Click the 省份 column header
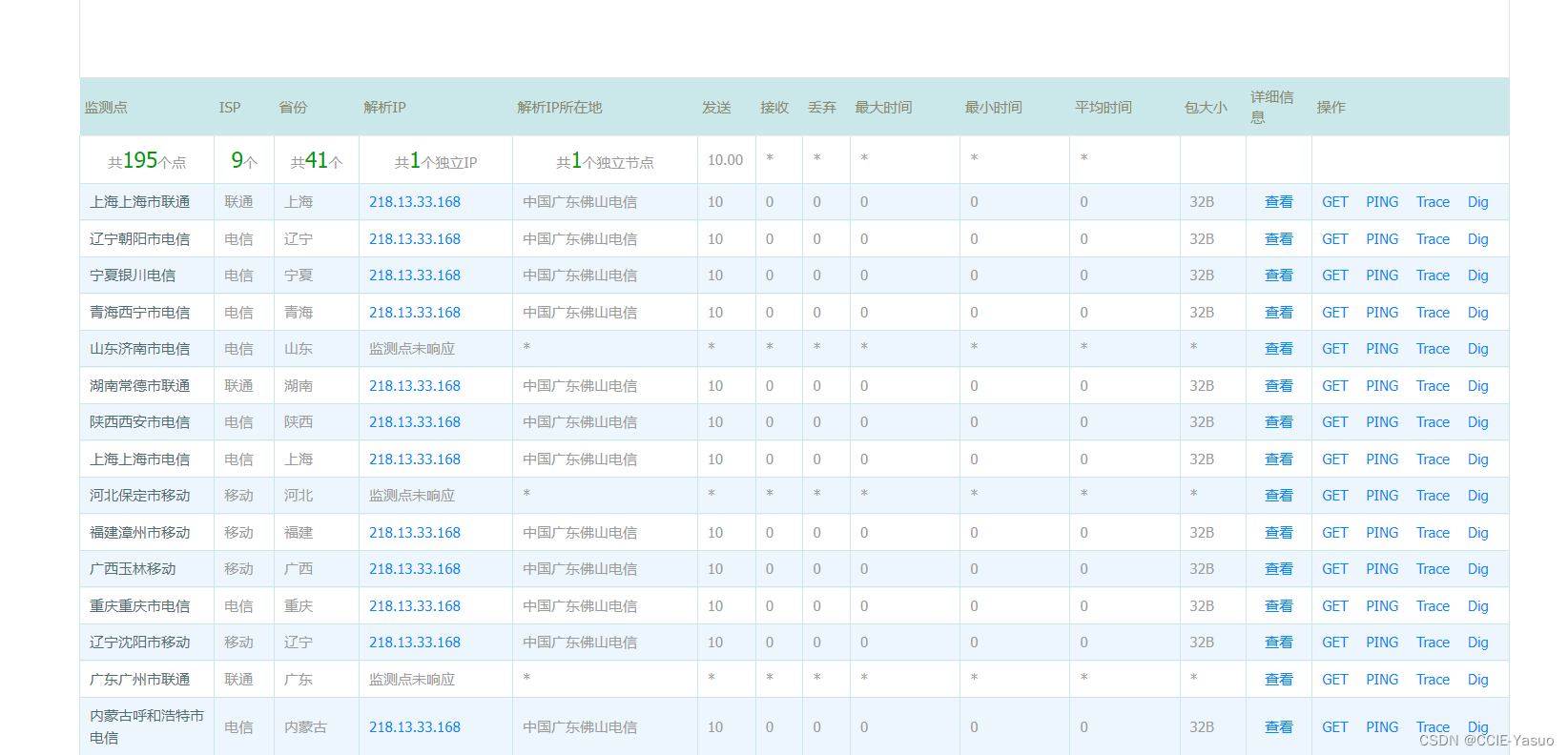The height and width of the screenshot is (755, 1568). (x=293, y=108)
